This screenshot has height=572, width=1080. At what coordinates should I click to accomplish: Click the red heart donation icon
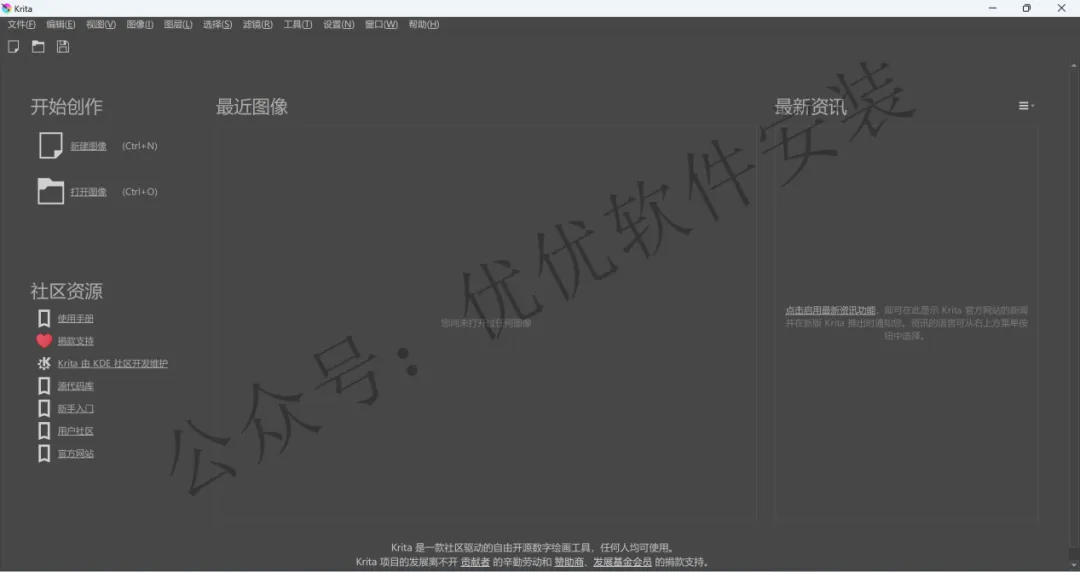tap(44, 340)
